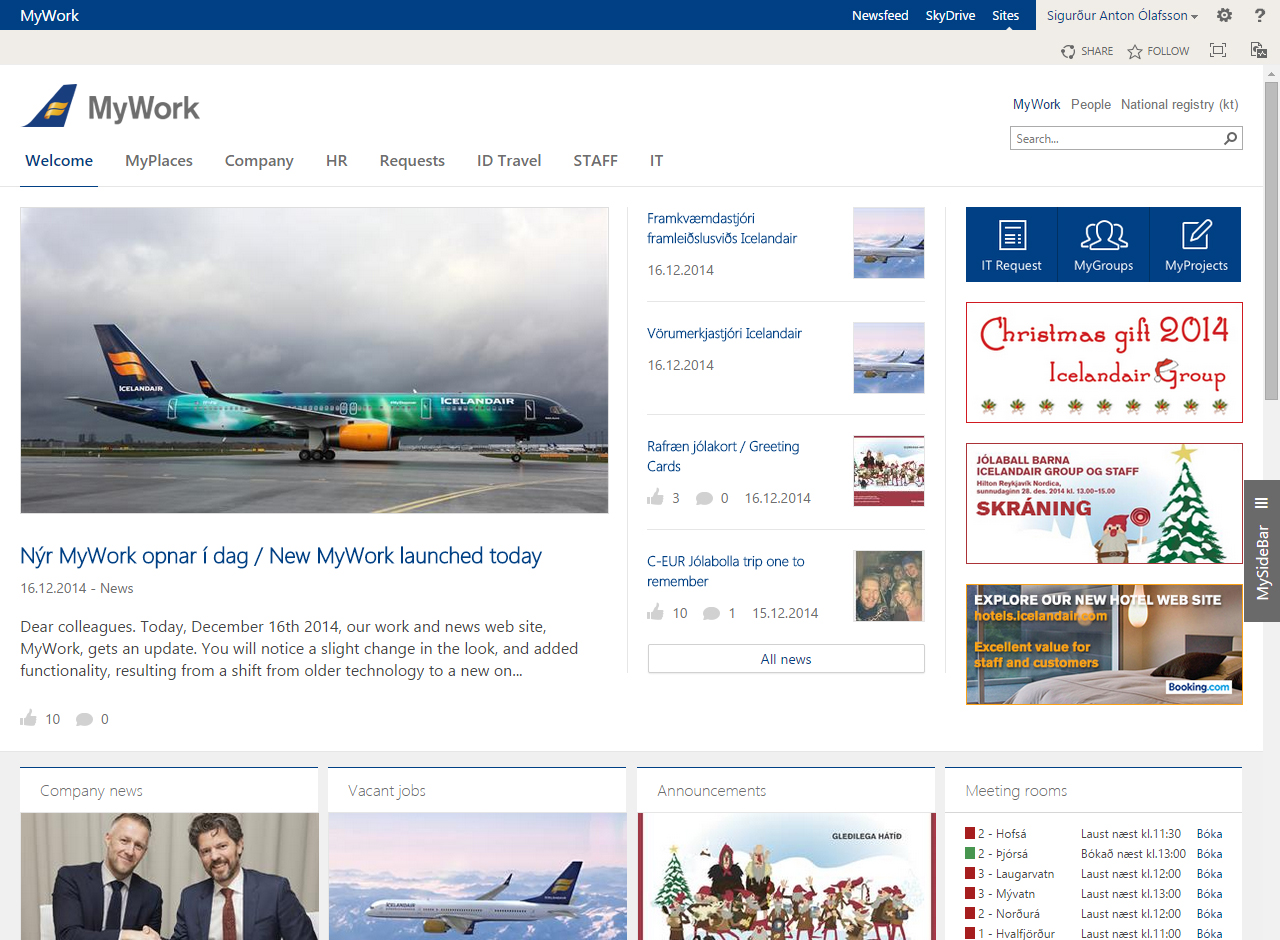Open comments on the C-EUR Jólabolla post
Image resolution: width=1280 pixels, height=940 pixels.
coord(711,613)
